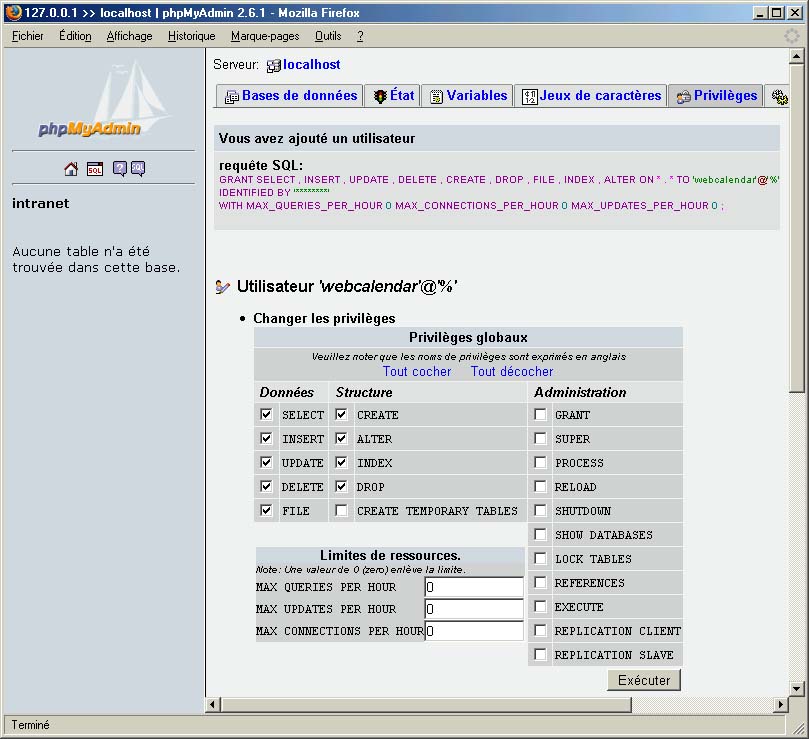The width and height of the screenshot is (809, 739).
Task: Enable the SUPER privilege
Action: [x=540, y=439]
